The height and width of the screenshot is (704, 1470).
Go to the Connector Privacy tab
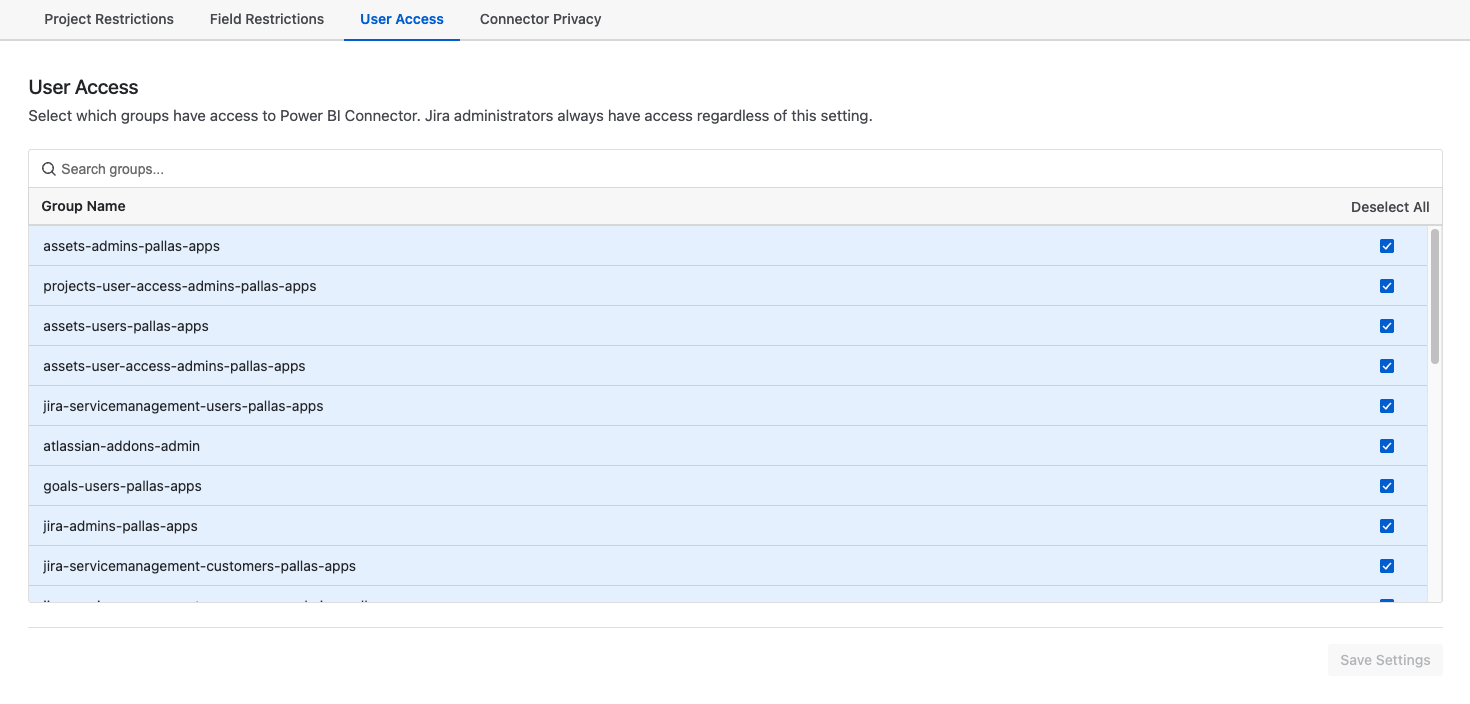[x=541, y=19]
